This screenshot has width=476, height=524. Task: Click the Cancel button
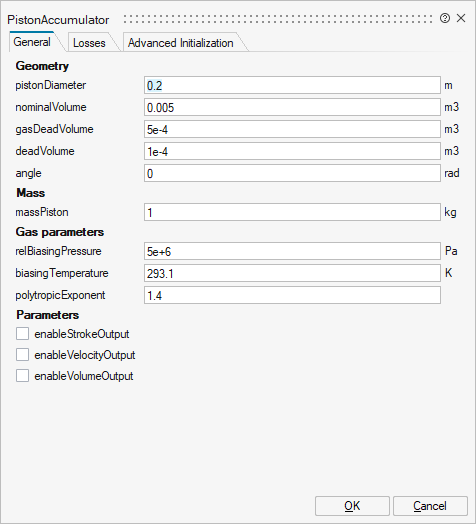430,506
